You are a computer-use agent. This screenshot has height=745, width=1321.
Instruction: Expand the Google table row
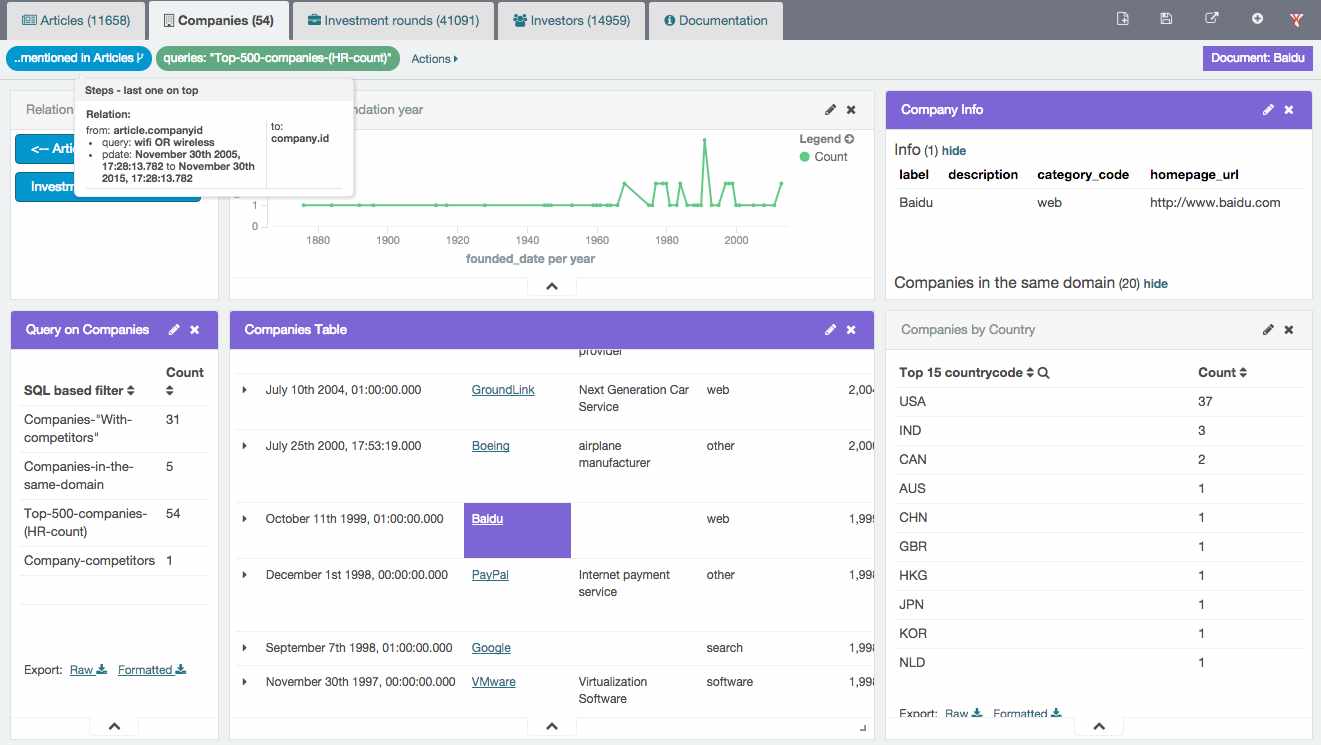pyautogui.click(x=245, y=648)
